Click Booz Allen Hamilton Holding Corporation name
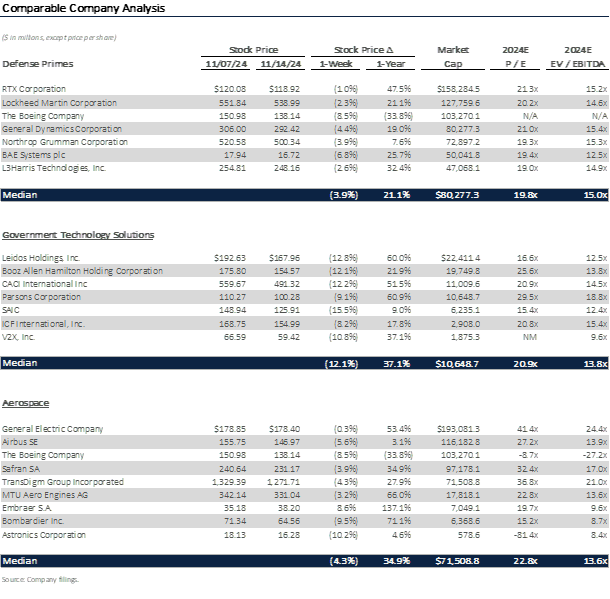610x599 pixels. click(x=83, y=271)
